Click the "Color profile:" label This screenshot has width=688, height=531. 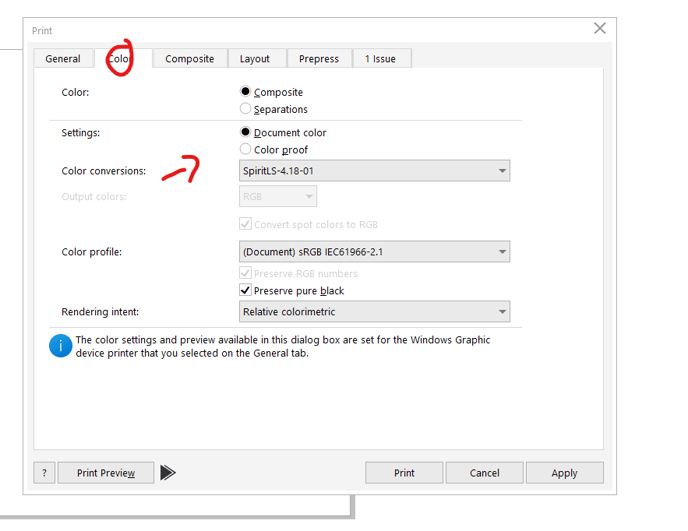[92, 252]
